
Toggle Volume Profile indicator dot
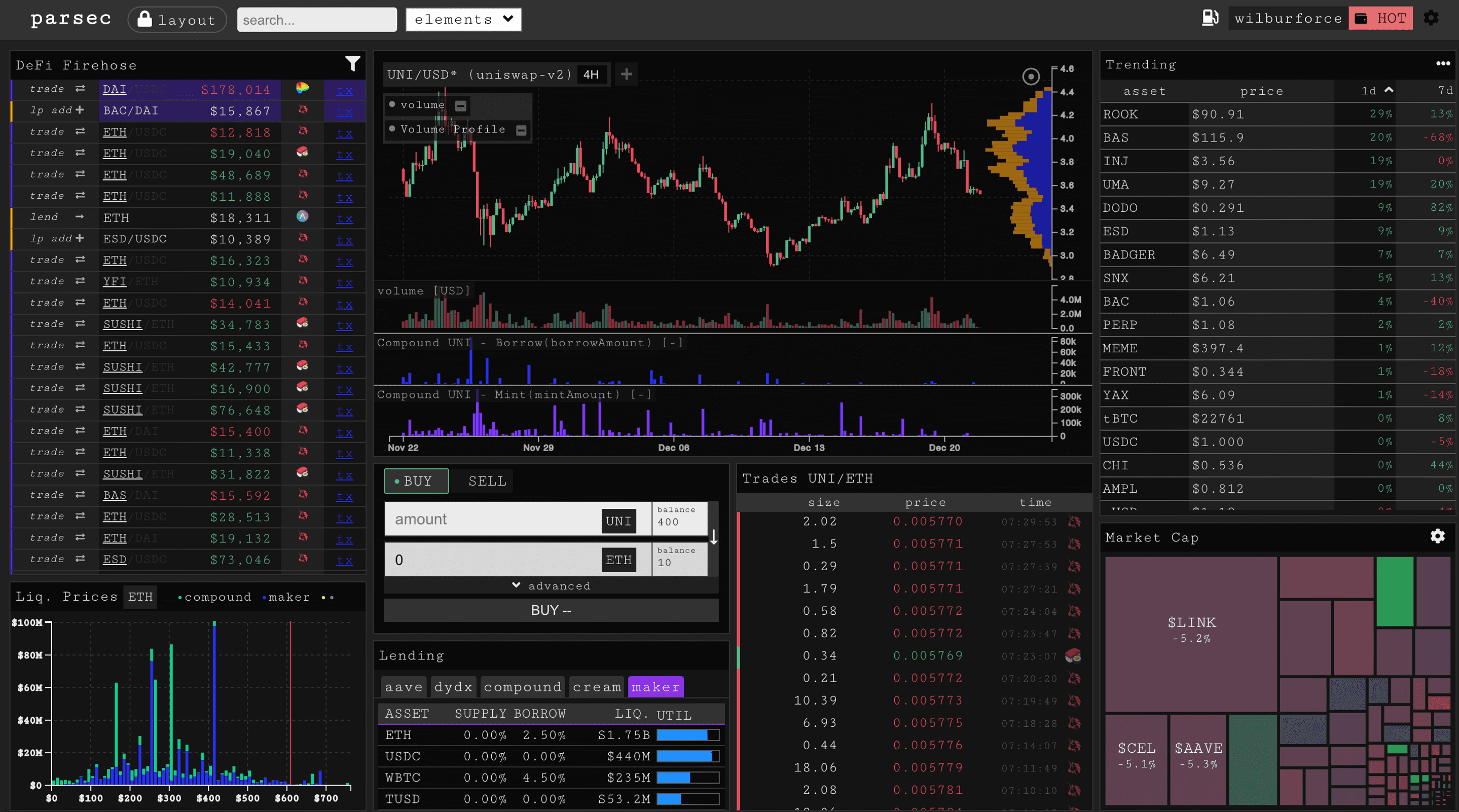(x=392, y=129)
